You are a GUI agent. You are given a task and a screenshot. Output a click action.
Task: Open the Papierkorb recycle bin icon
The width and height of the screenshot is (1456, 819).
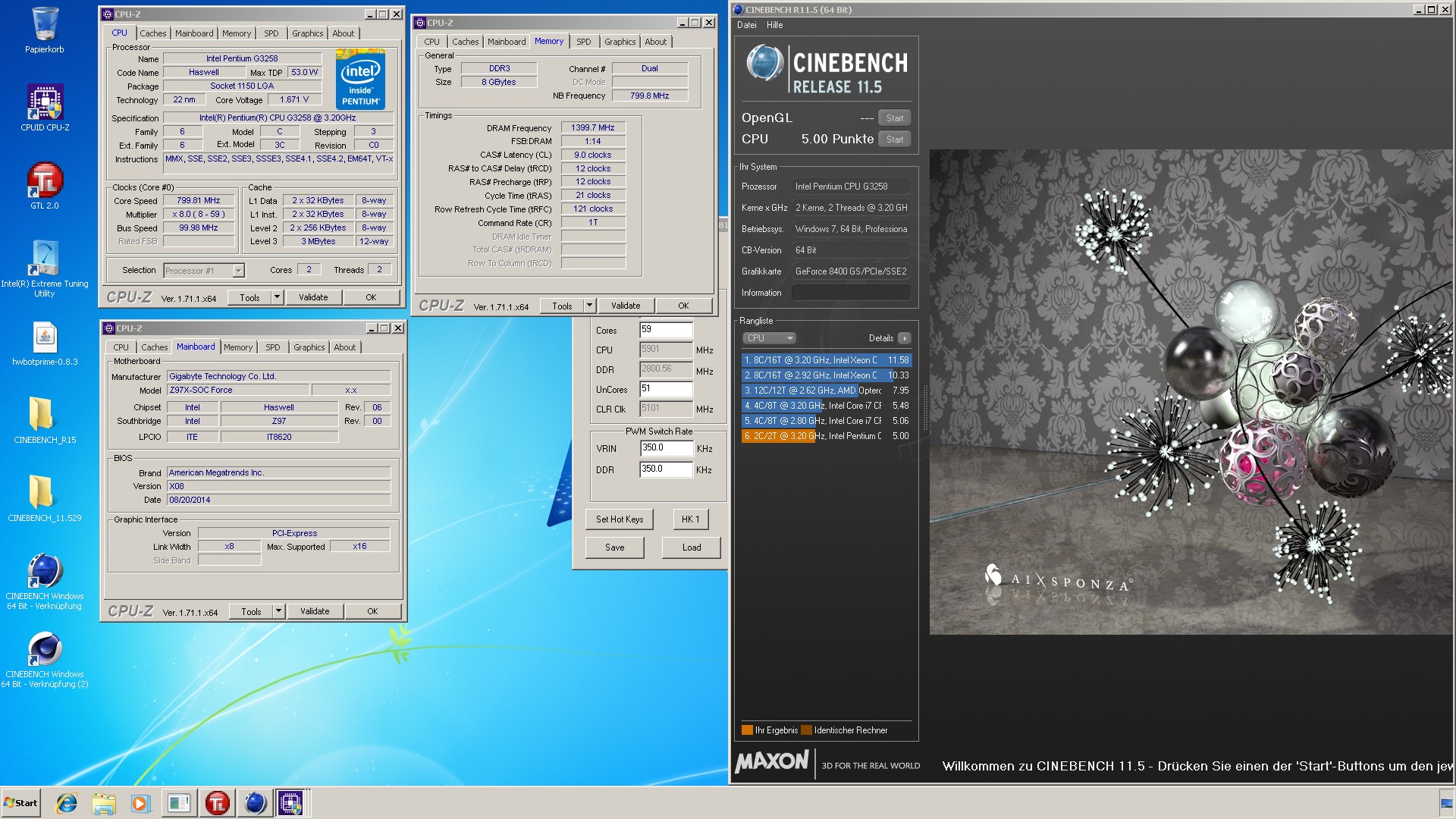pos(45,30)
